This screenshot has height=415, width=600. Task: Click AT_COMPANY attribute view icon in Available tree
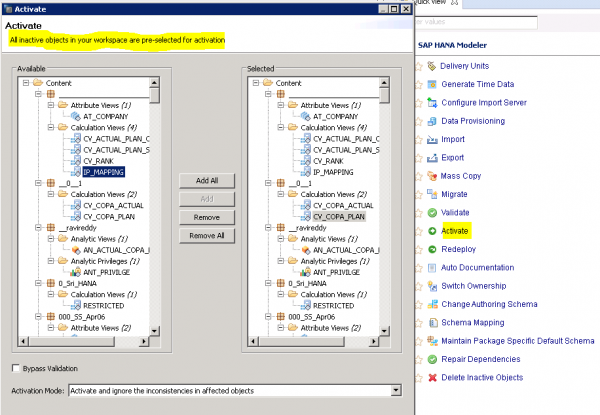(76, 116)
